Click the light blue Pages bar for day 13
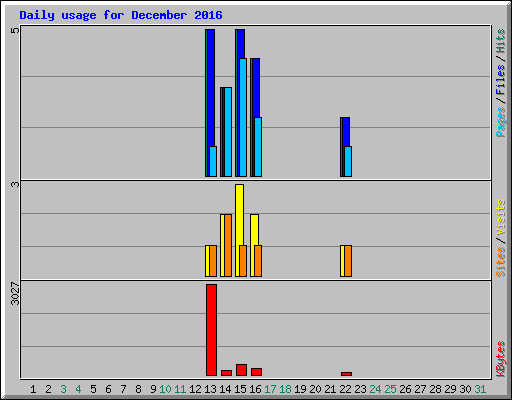512x400 pixels. 213,161
